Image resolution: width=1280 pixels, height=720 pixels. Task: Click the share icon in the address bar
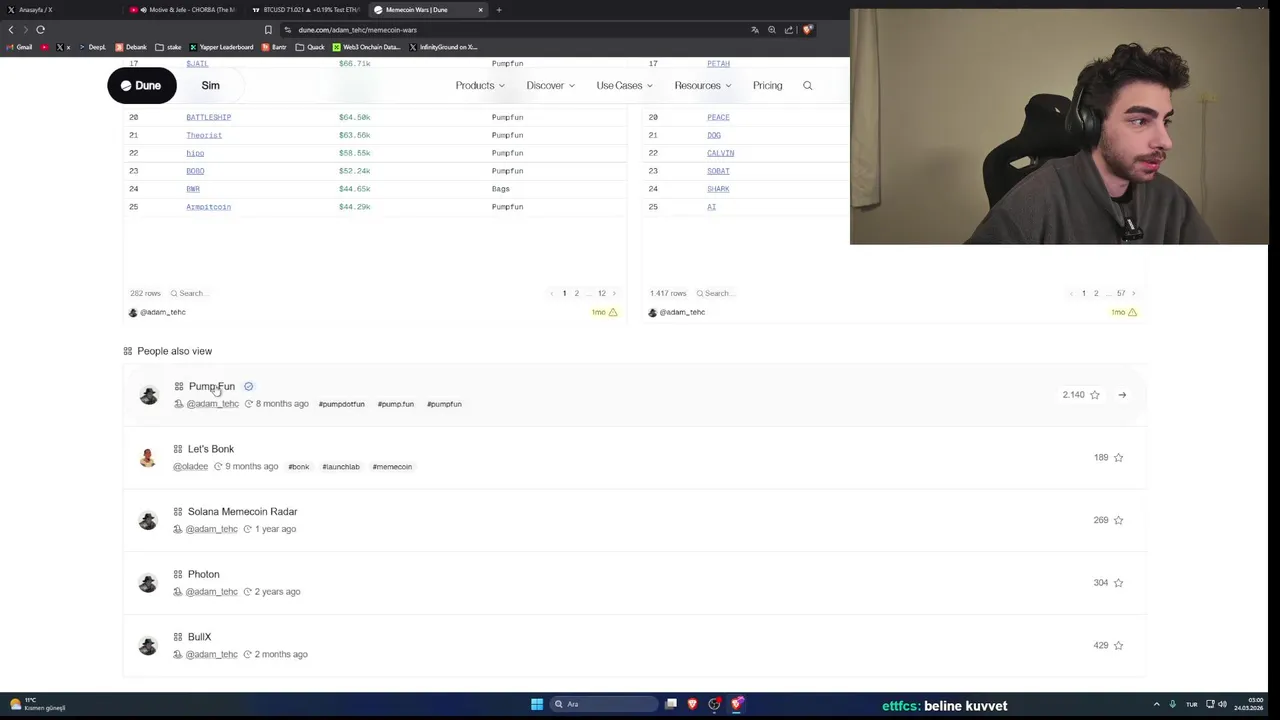789,30
